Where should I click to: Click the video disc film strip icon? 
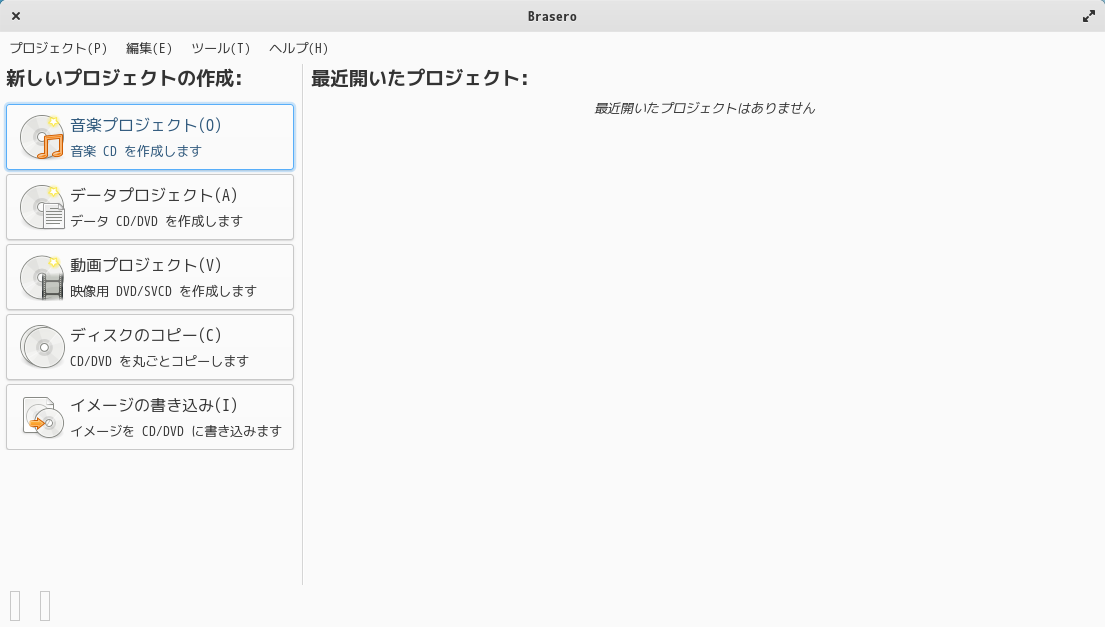tap(42, 277)
